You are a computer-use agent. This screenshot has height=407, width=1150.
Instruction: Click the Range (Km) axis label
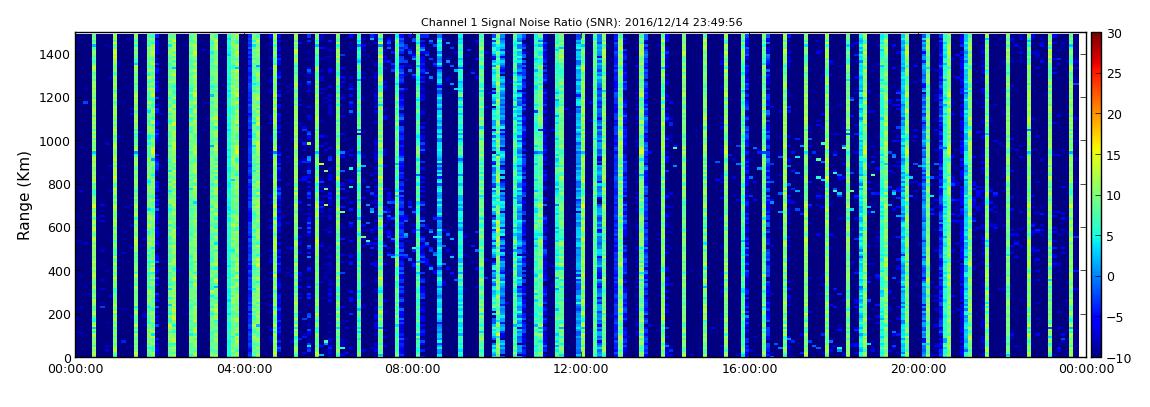click(24, 196)
